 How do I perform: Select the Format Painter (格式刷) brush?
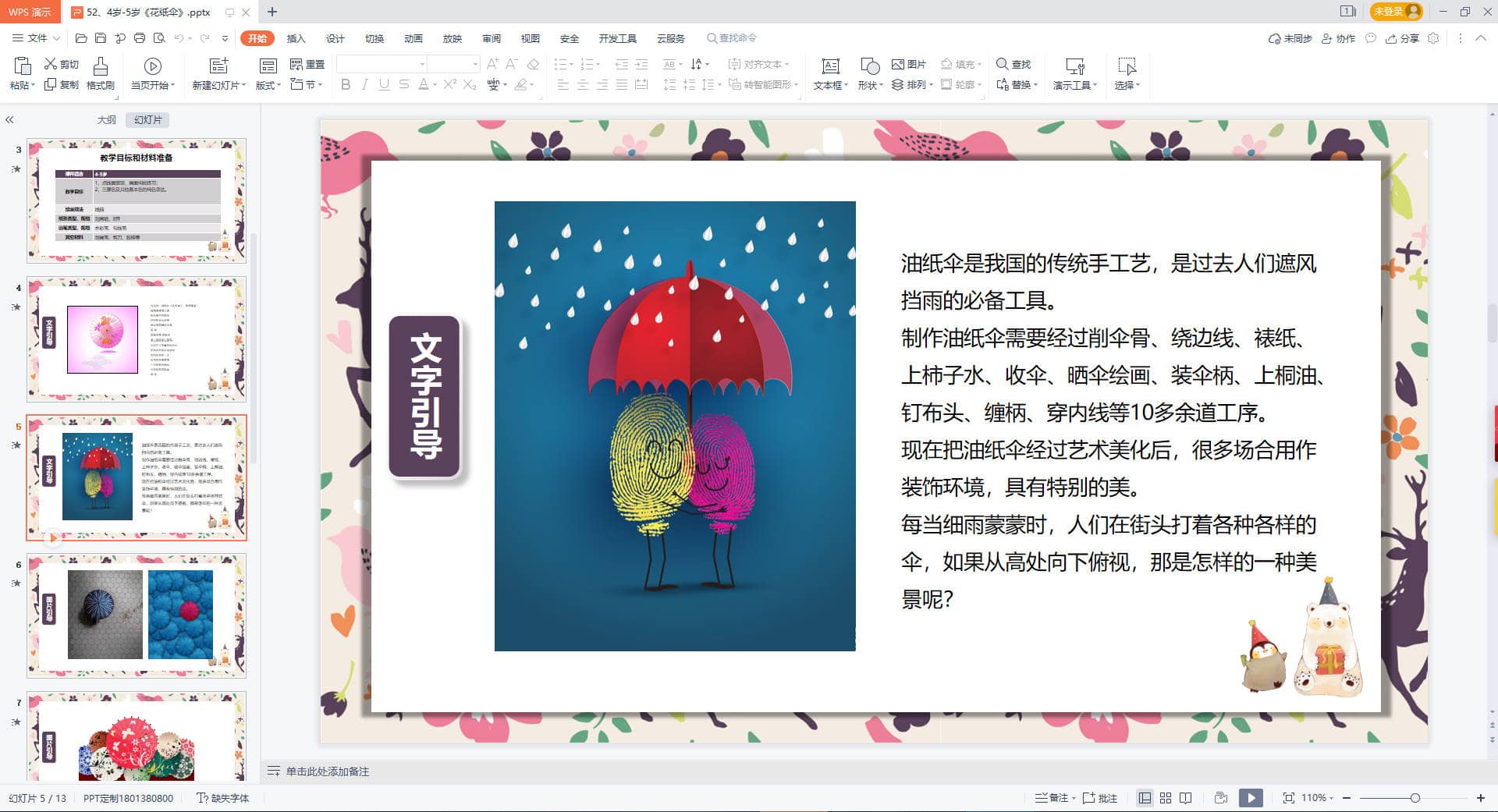point(100,66)
